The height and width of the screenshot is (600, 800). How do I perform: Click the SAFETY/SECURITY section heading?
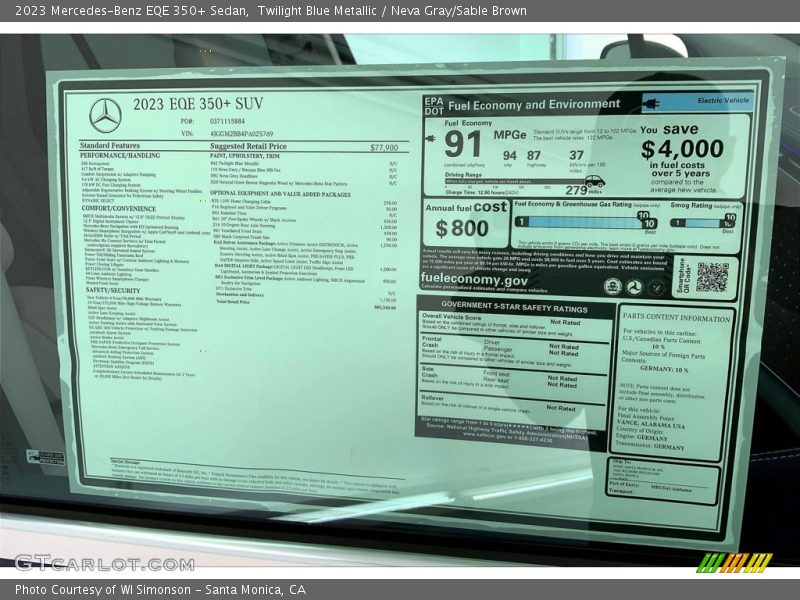tap(113, 290)
